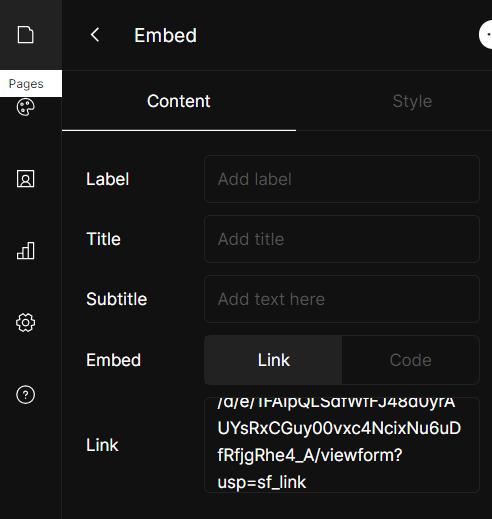Click the Add label input field
This screenshot has width=492, height=519.
point(342,179)
